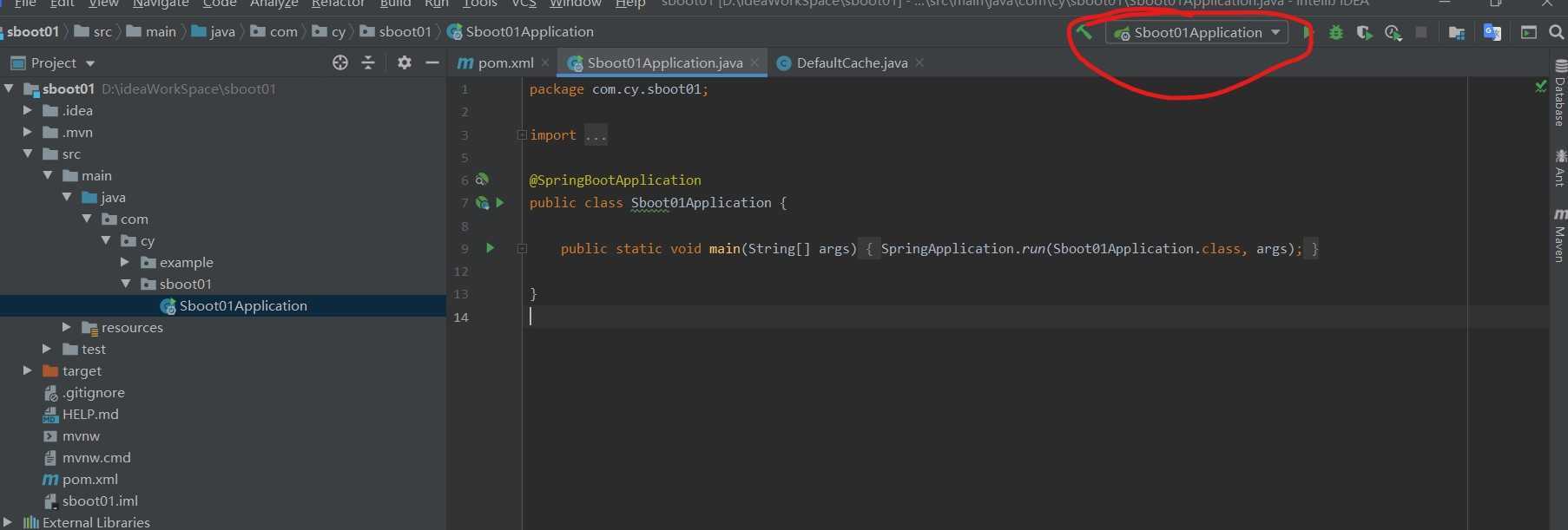Open Project Structure icon in toolbar
Image resolution: width=1568 pixels, height=530 pixels.
(1457, 32)
